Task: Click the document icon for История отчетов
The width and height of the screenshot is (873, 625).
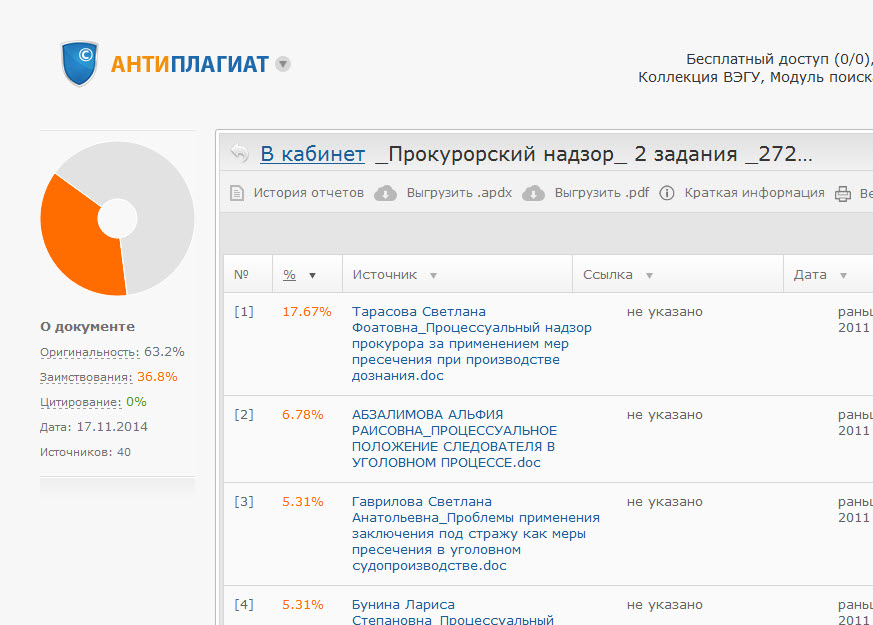Action: click(x=237, y=193)
